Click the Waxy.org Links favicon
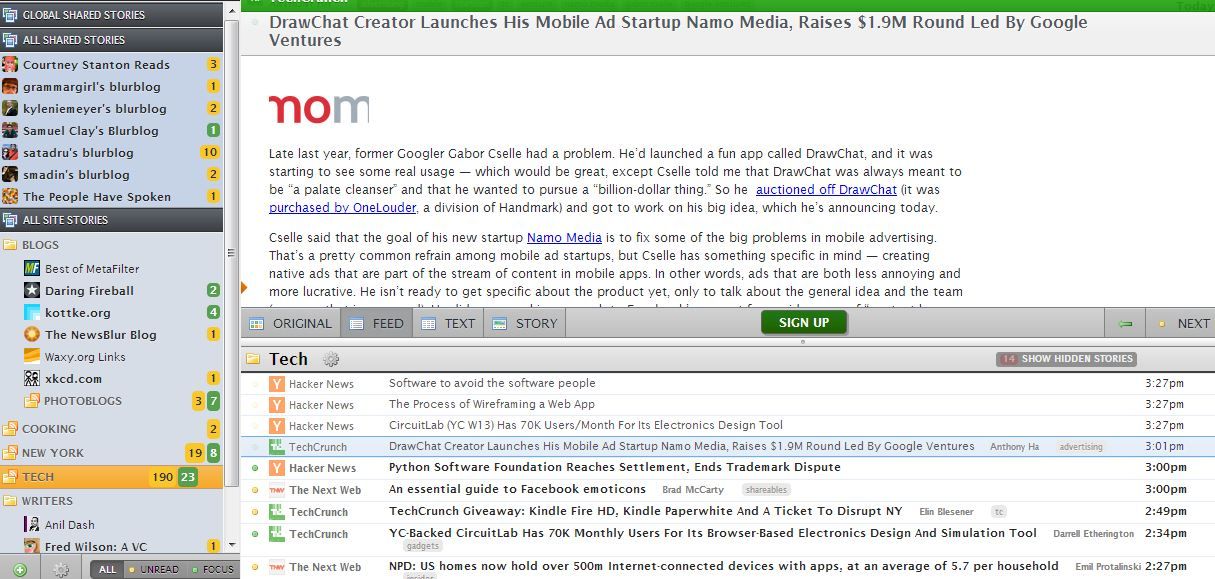This screenshot has height=579, width=1215. [32, 356]
